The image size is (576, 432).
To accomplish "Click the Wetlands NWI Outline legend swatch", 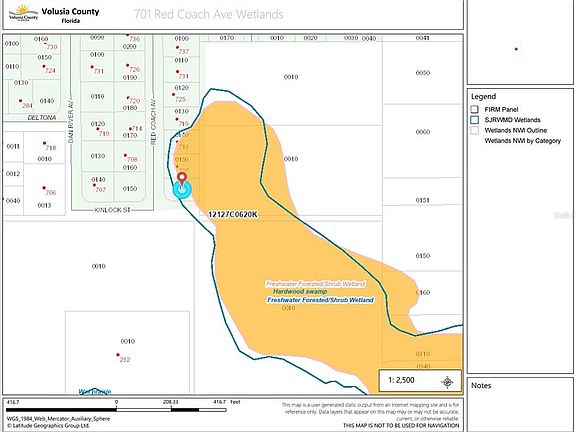I will 475,130.
